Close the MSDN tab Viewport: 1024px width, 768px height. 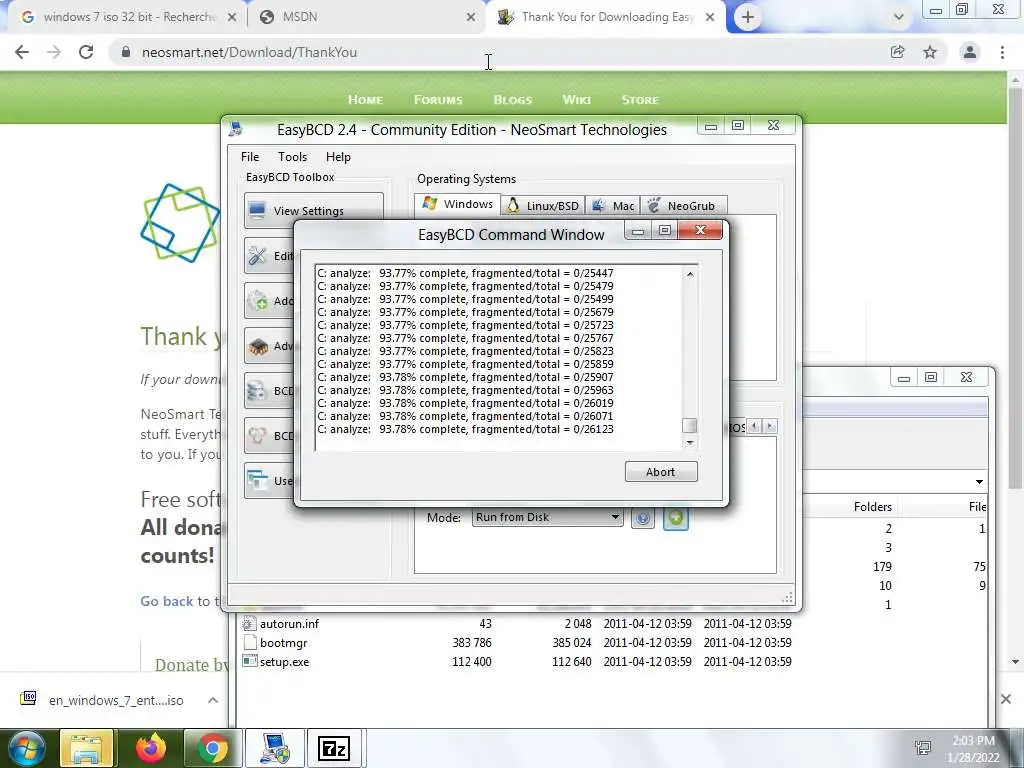click(471, 18)
